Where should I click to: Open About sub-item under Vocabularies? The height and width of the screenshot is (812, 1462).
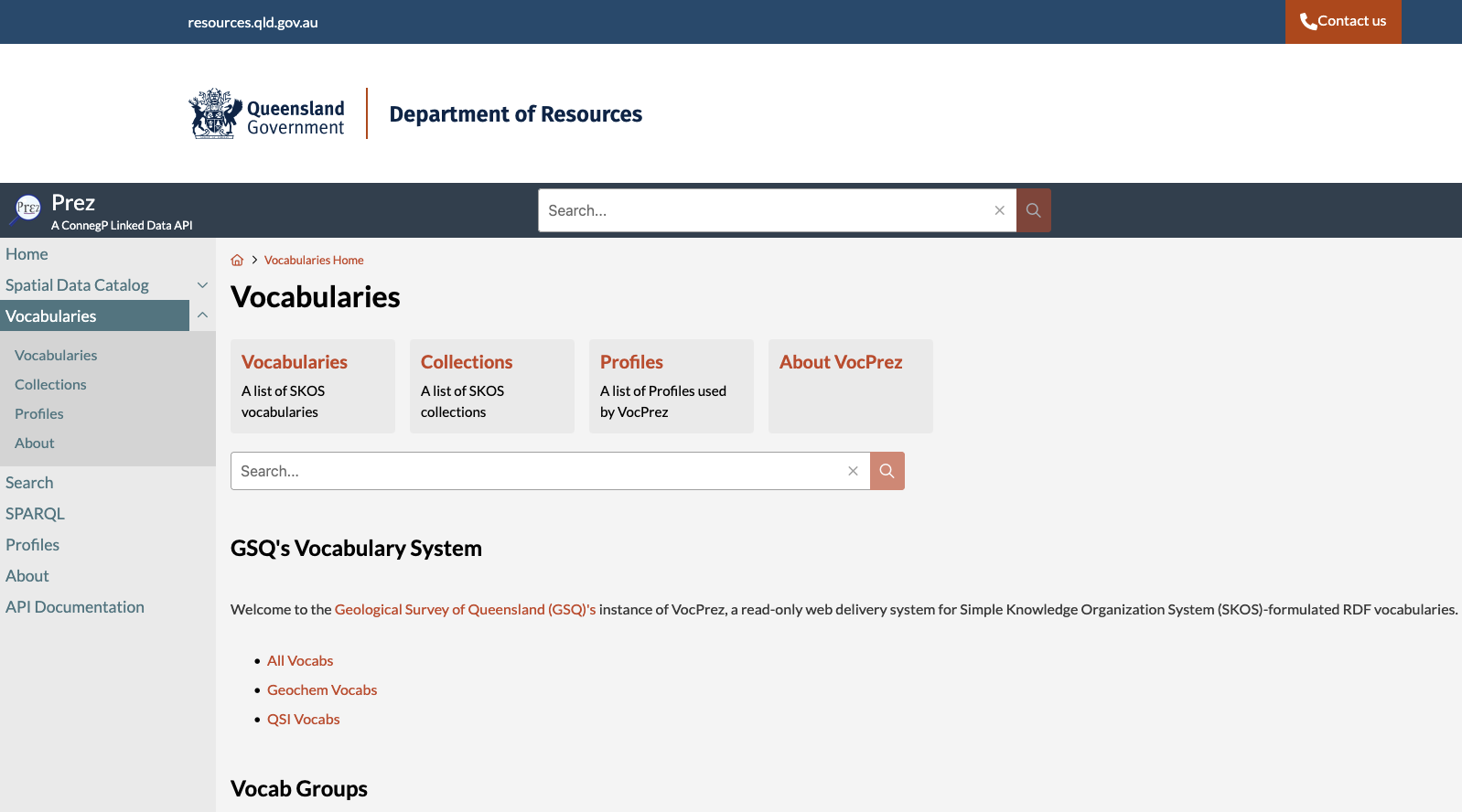35,443
